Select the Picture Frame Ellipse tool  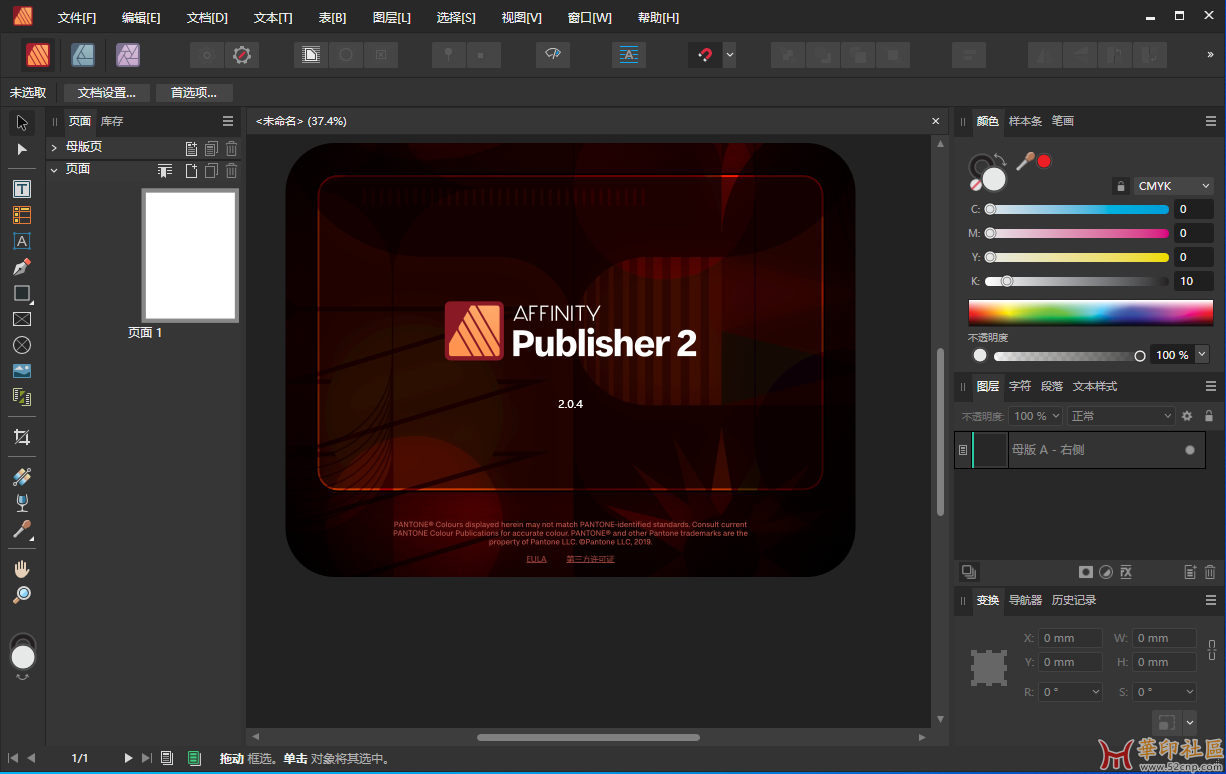coord(22,345)
